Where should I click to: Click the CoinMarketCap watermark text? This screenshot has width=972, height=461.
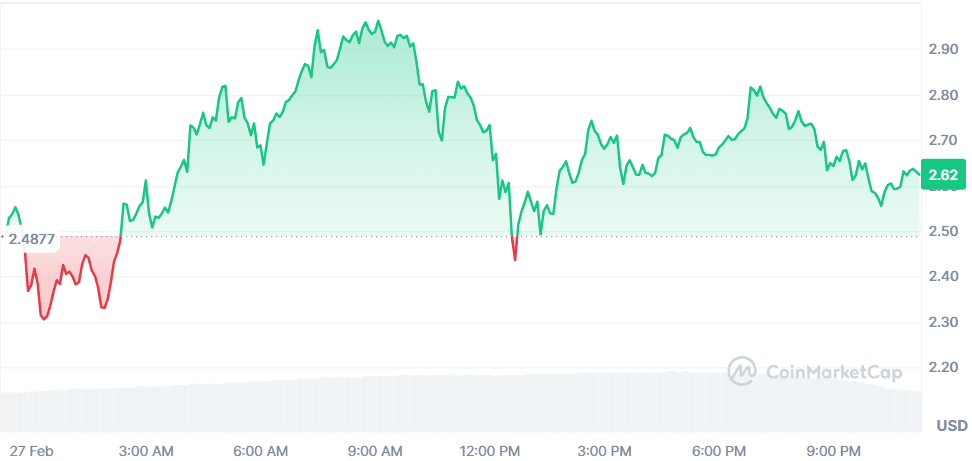point(833,373)
